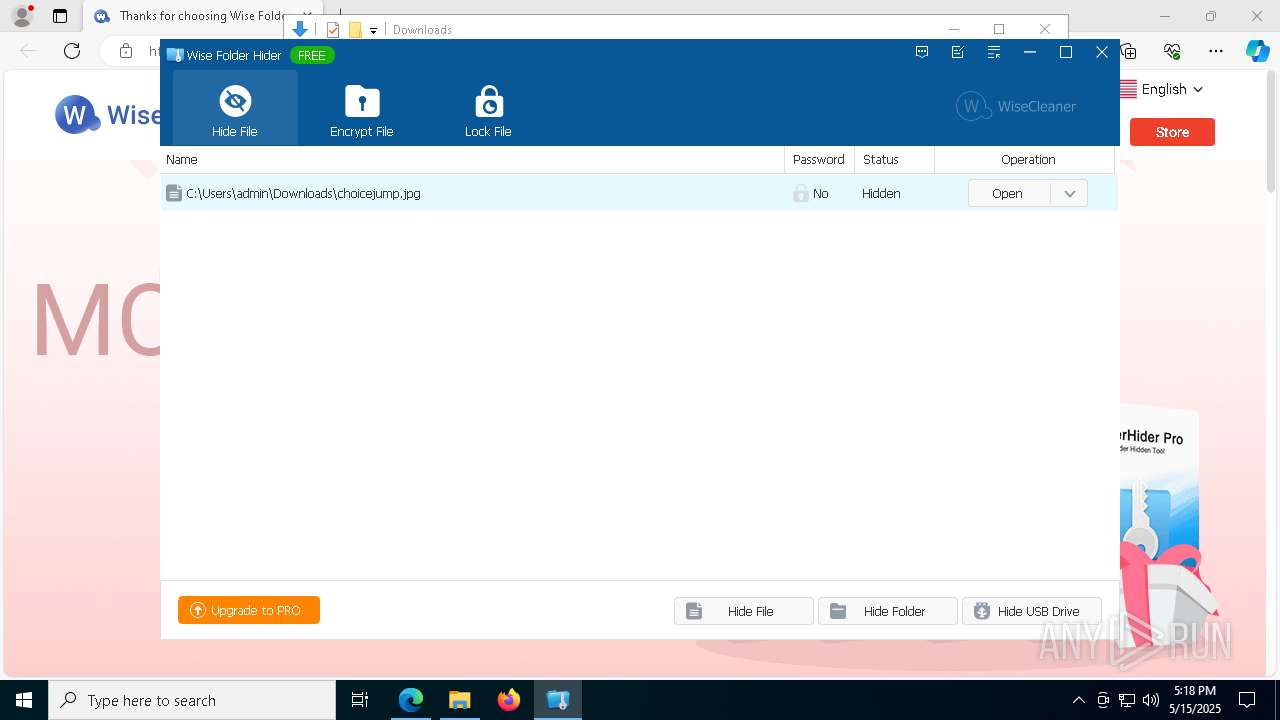Open the Wise Folder Hider settings menu icon
This screenshot has height=720, width=1280.
tap(994, 53)
